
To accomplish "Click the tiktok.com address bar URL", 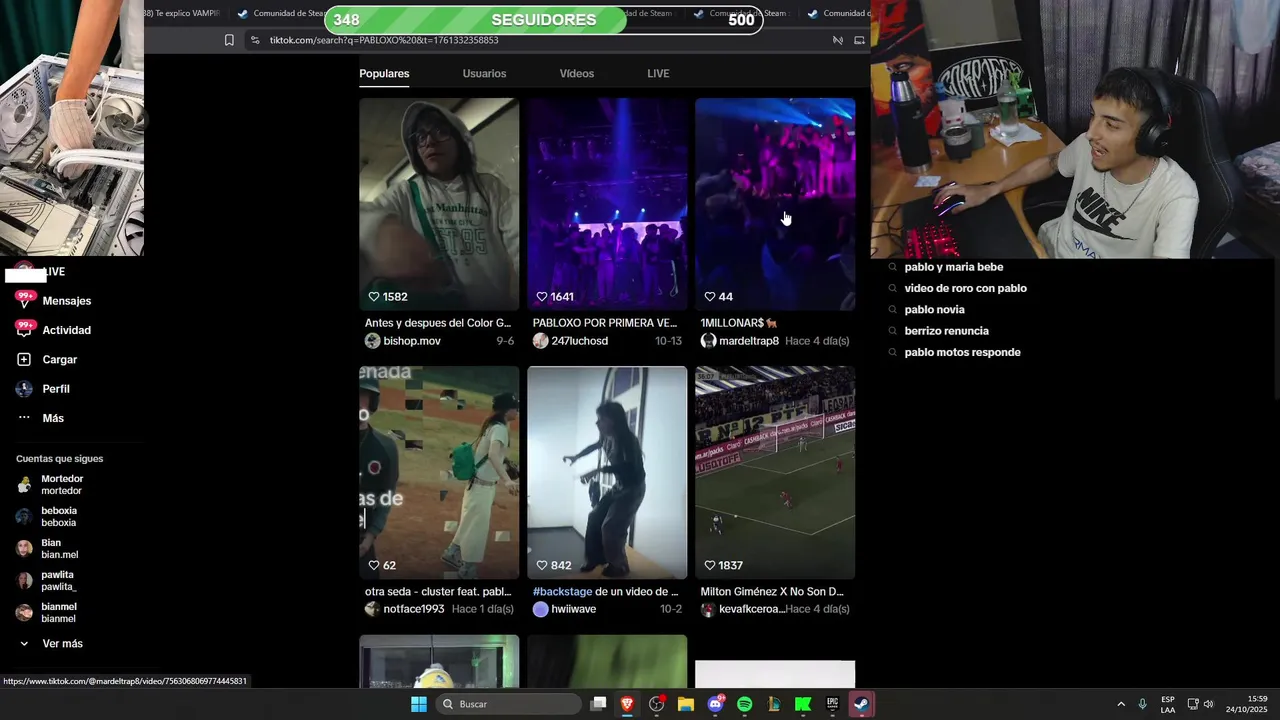I will point(384,40).
